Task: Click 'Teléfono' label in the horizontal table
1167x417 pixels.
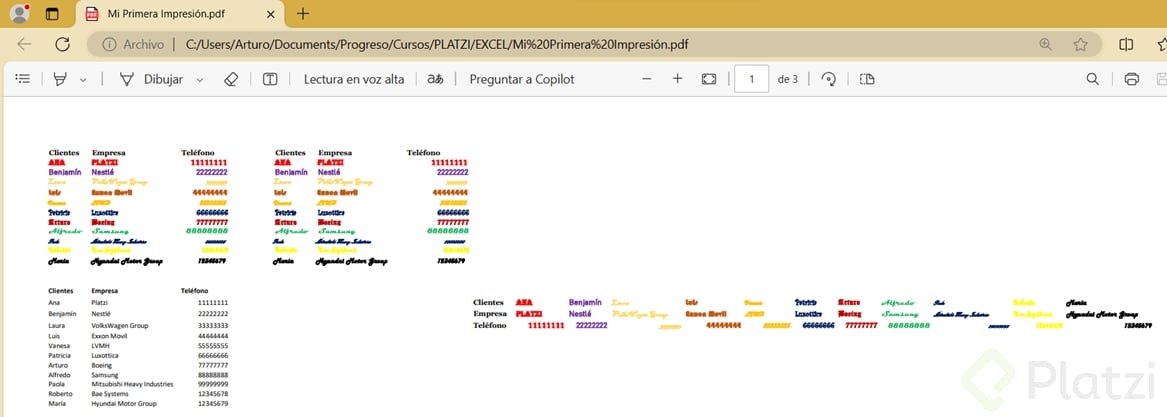Action: pos(490,326)
